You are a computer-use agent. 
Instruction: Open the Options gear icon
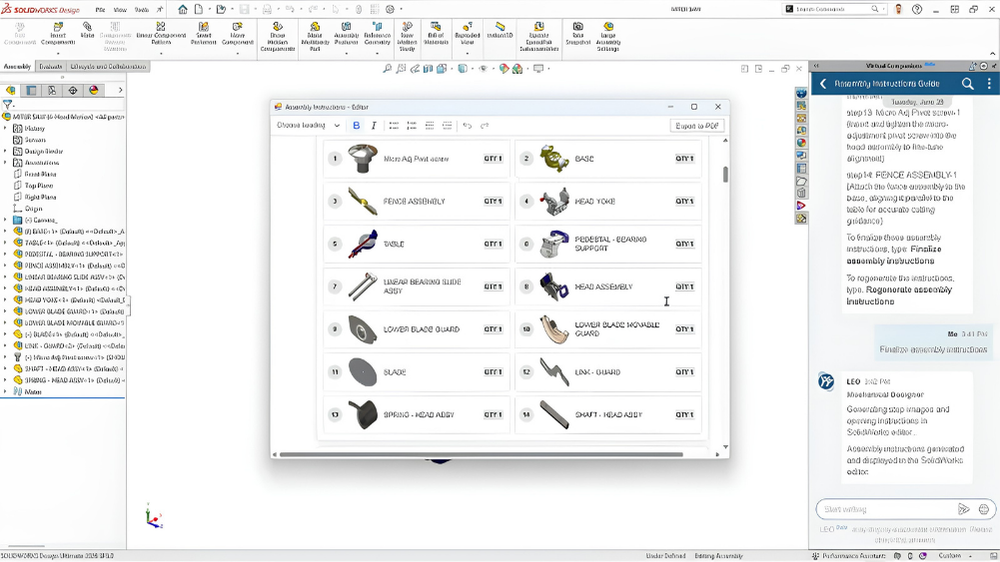coord(390,9)
